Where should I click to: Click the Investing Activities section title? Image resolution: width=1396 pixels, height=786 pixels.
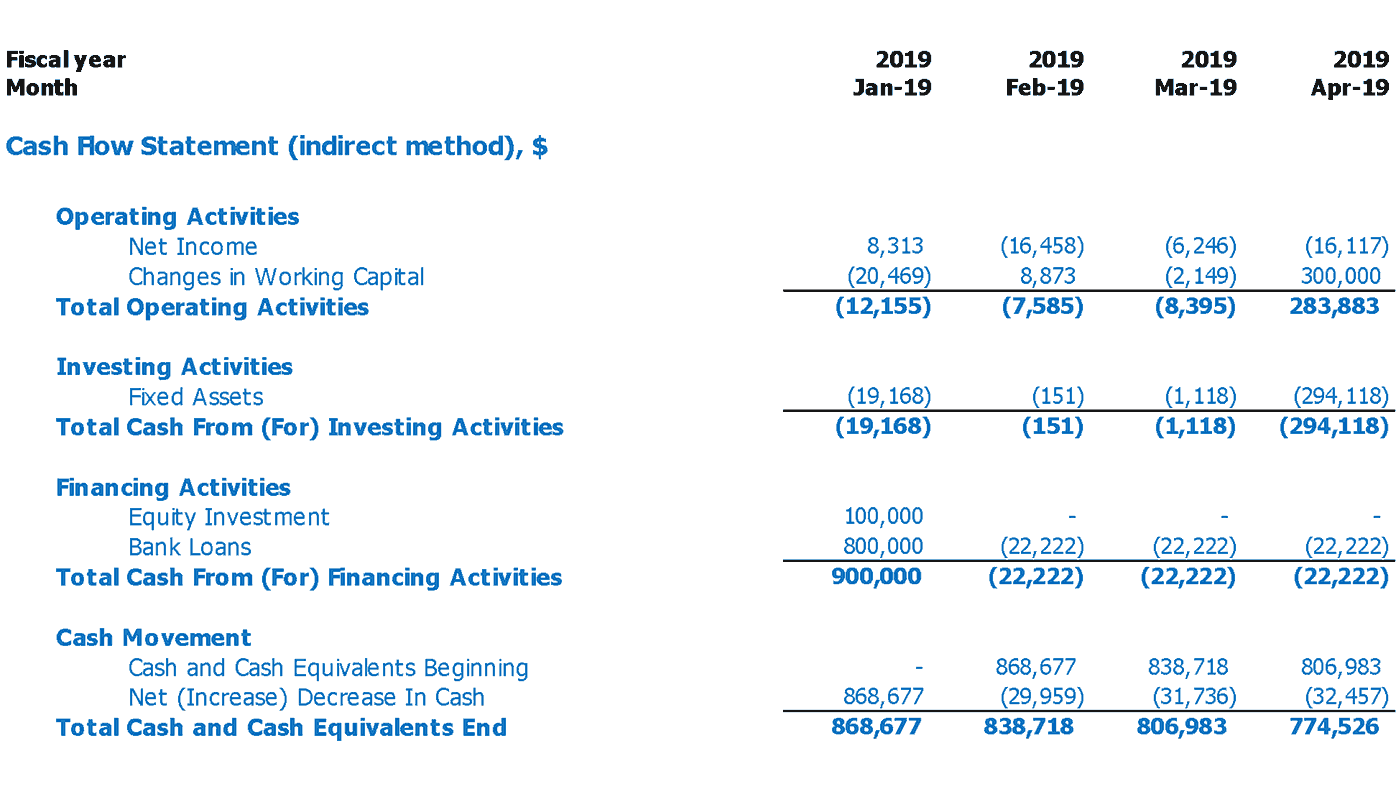[x=174, y=367]
